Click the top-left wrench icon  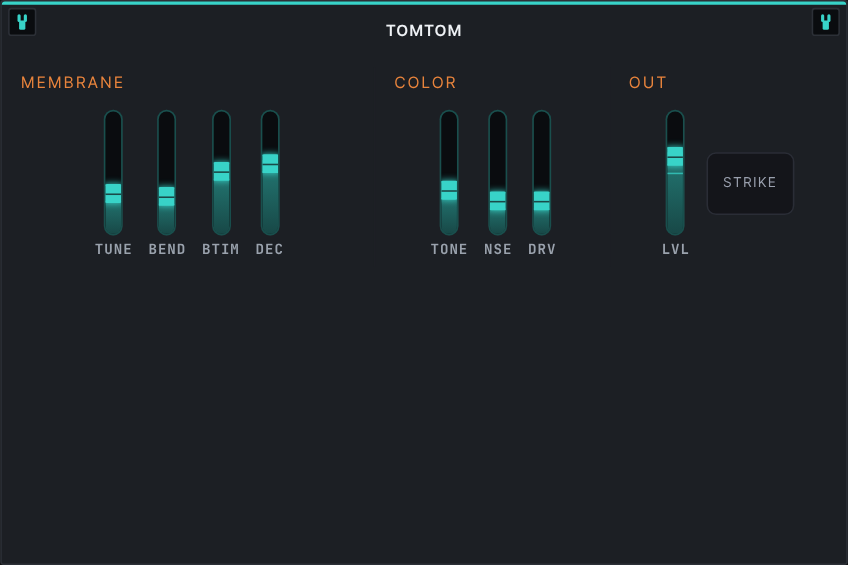coord(22,22)
